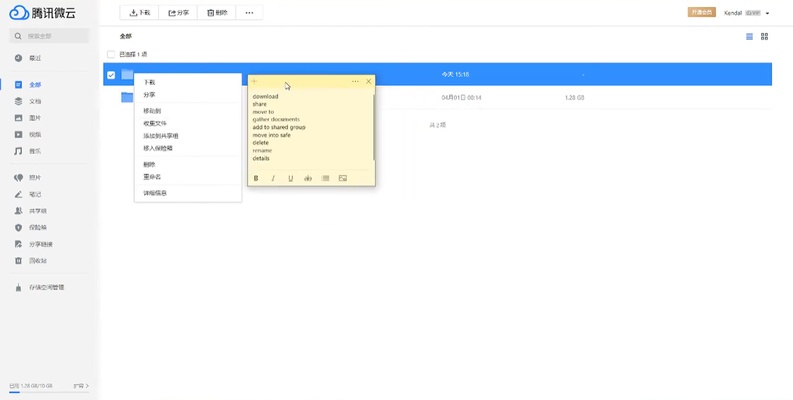Close the yellow sticky note
793x400 pixels.
click(369, 81)
